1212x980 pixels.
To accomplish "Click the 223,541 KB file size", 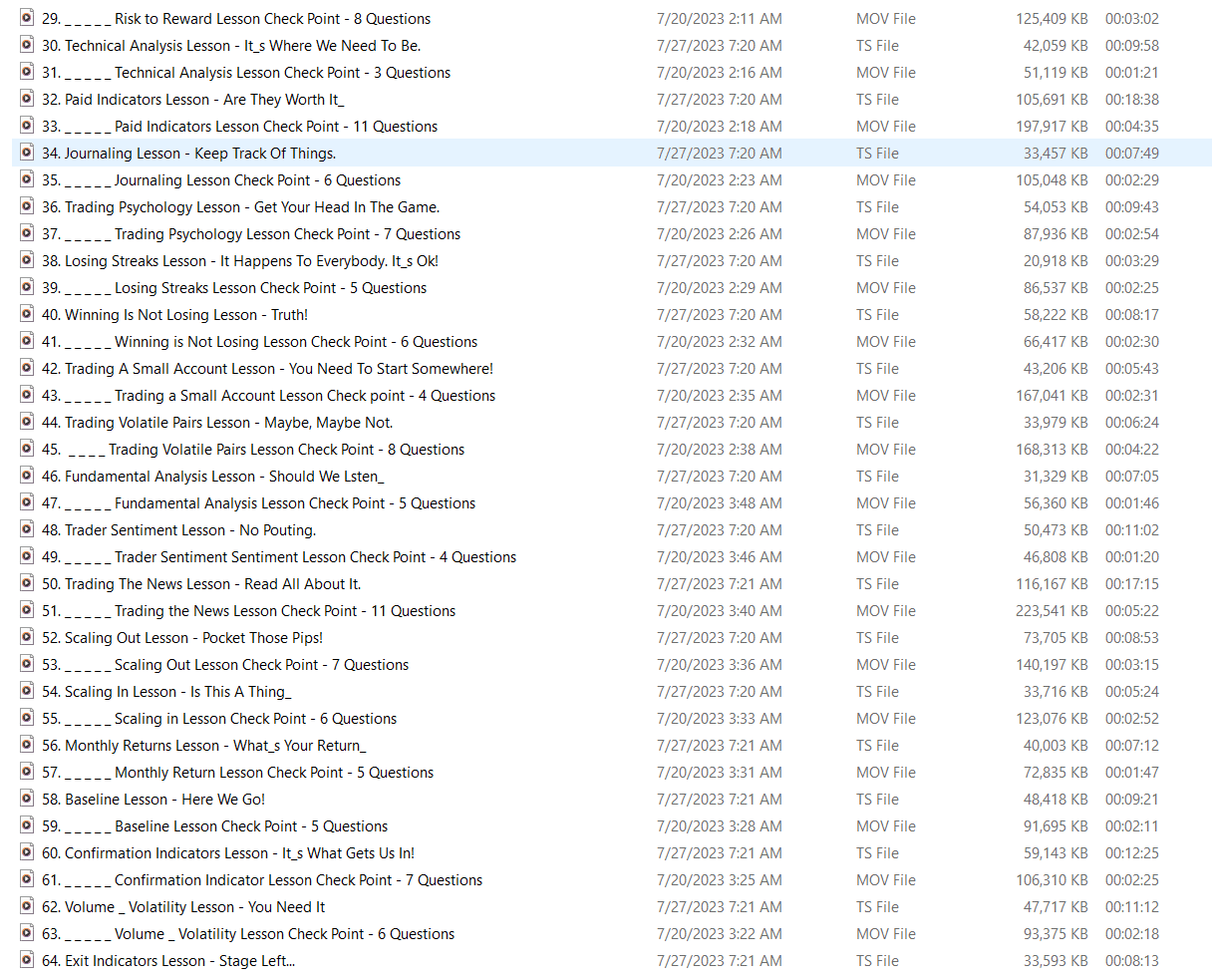I will tap(1052, 611).
